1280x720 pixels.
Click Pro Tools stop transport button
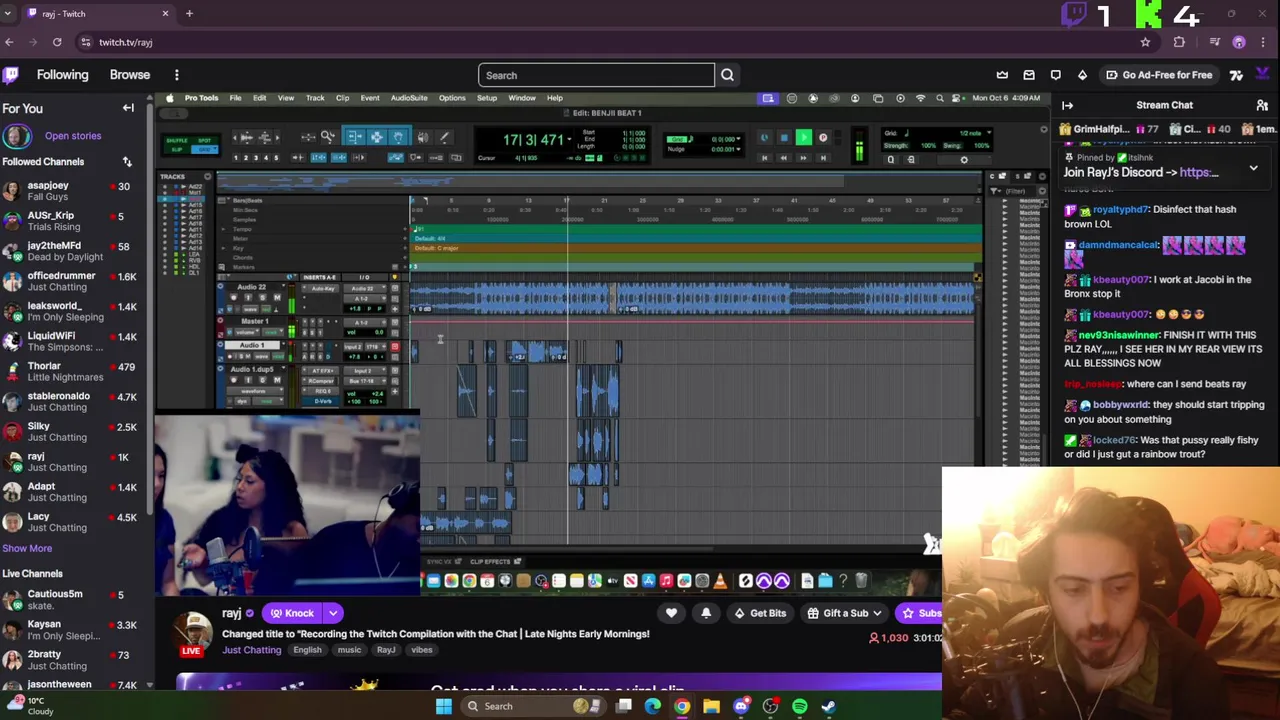click(x=784, y=137)
